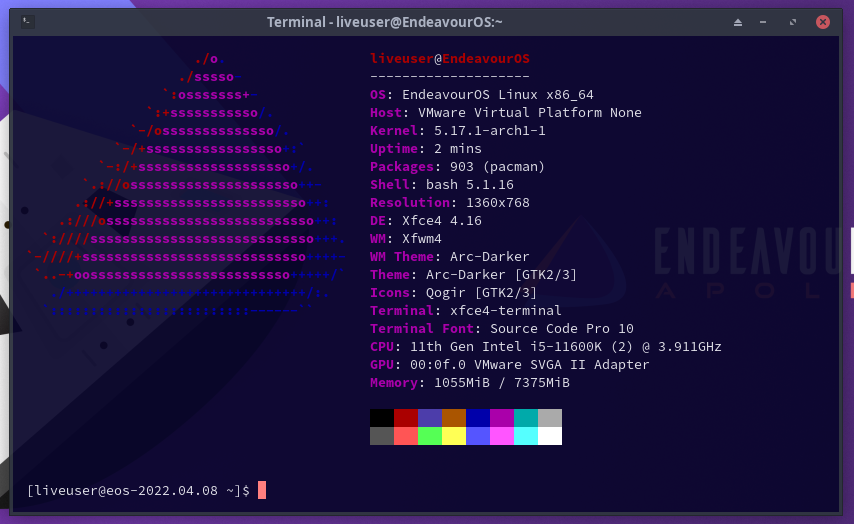Screen dimensions: 854x524
Task: Click the 'WM Theme: Arc-Darker' line
Action: [x=449, y=257]
